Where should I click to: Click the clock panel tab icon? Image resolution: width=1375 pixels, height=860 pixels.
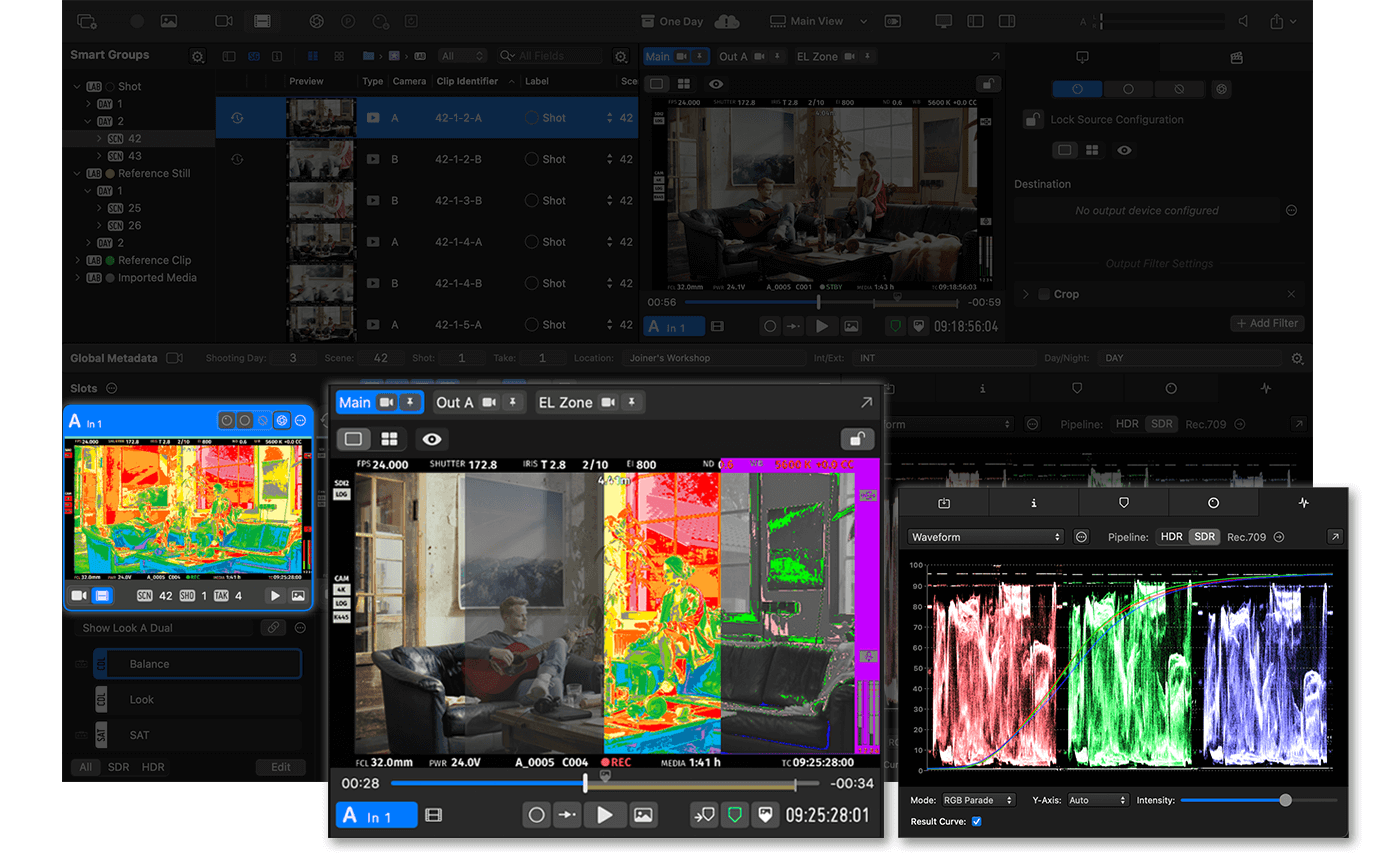[x=1213, y=502]
